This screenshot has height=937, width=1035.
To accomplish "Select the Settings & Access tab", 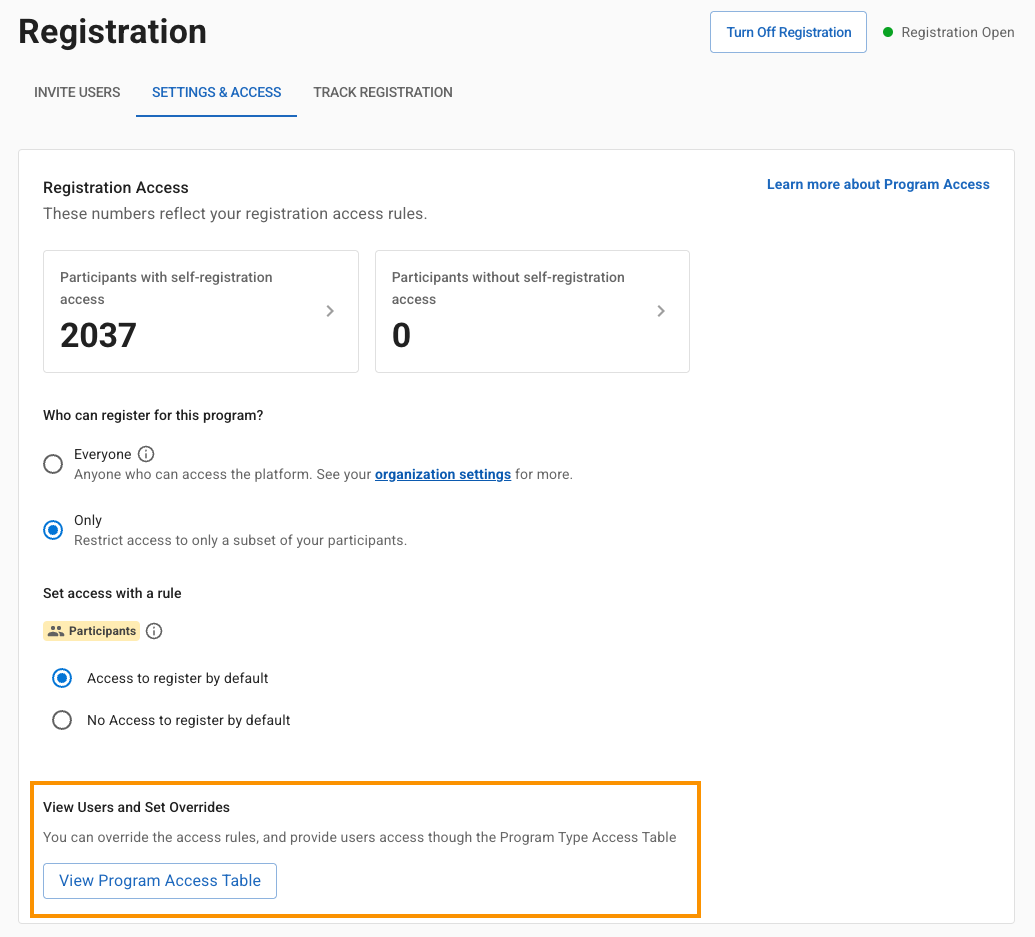I will (216, 92).
